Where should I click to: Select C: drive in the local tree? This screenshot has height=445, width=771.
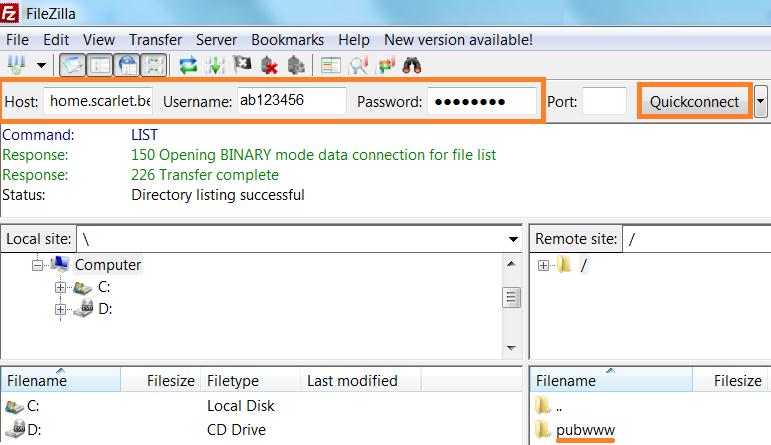click(104, 287)
